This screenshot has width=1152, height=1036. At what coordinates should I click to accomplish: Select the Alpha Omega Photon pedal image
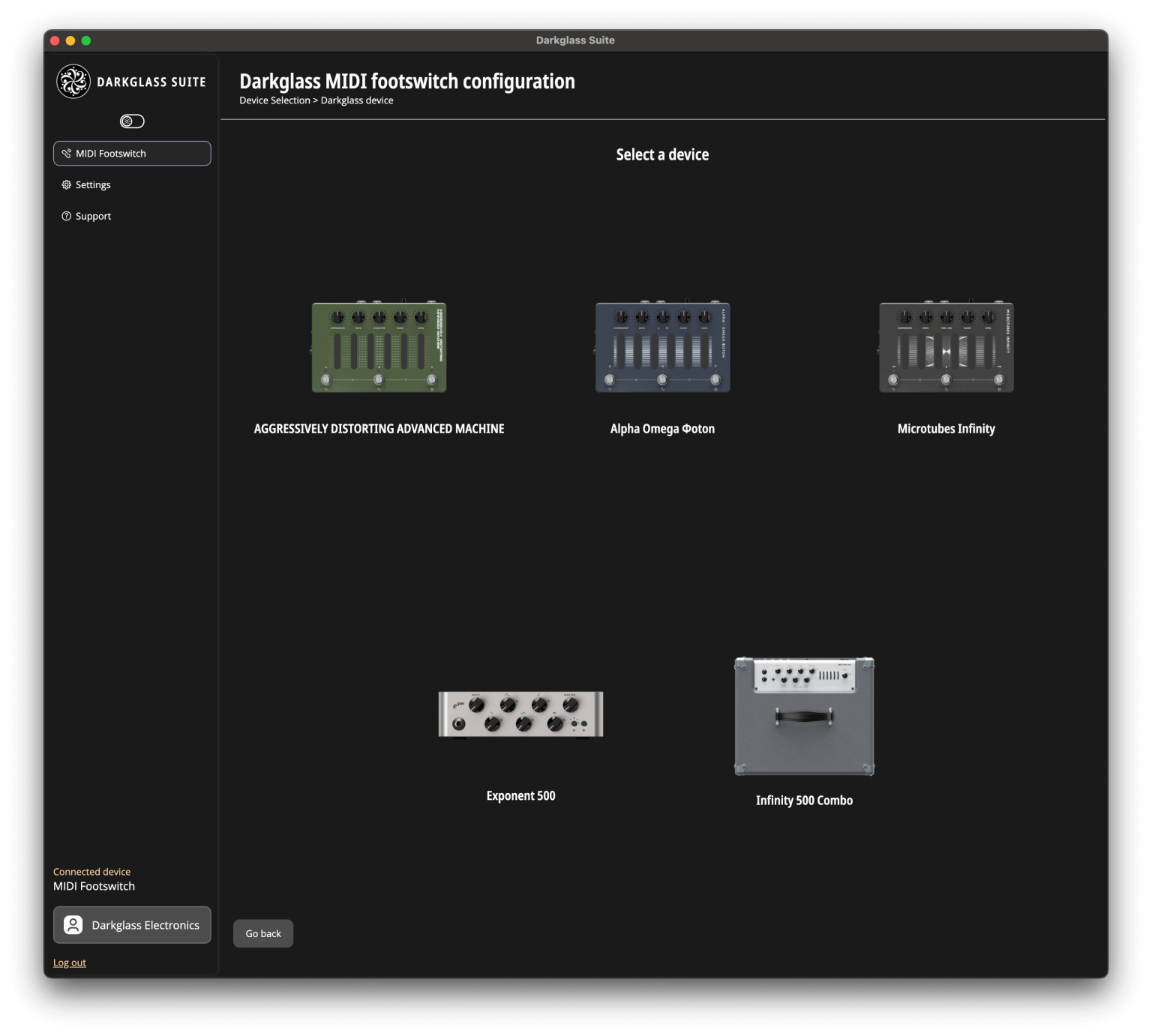(662, 346)
